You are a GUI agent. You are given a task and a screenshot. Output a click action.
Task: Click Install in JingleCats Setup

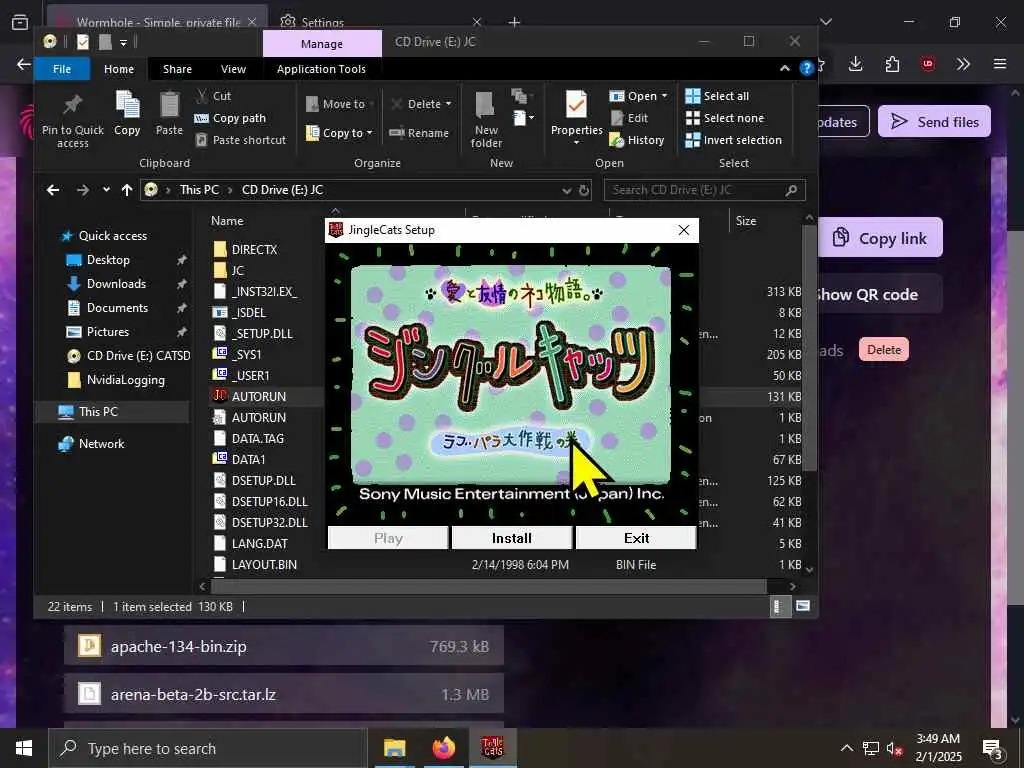[511, 538]
